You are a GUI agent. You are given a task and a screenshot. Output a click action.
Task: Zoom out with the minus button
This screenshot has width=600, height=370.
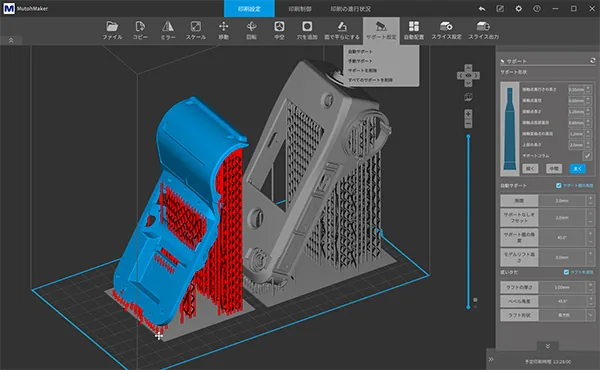coord(468,124)
